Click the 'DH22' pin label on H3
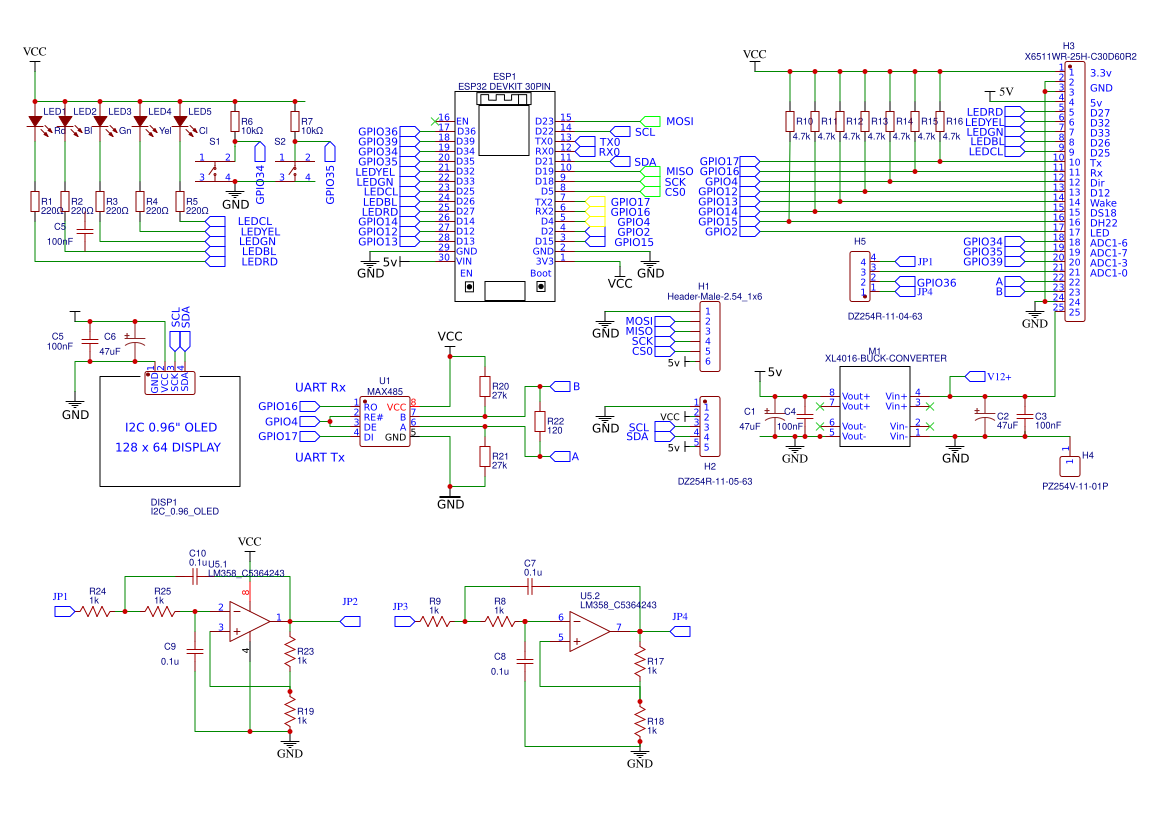The width and height of the screenshot is (1169, 827). [x=1103, y=223]
